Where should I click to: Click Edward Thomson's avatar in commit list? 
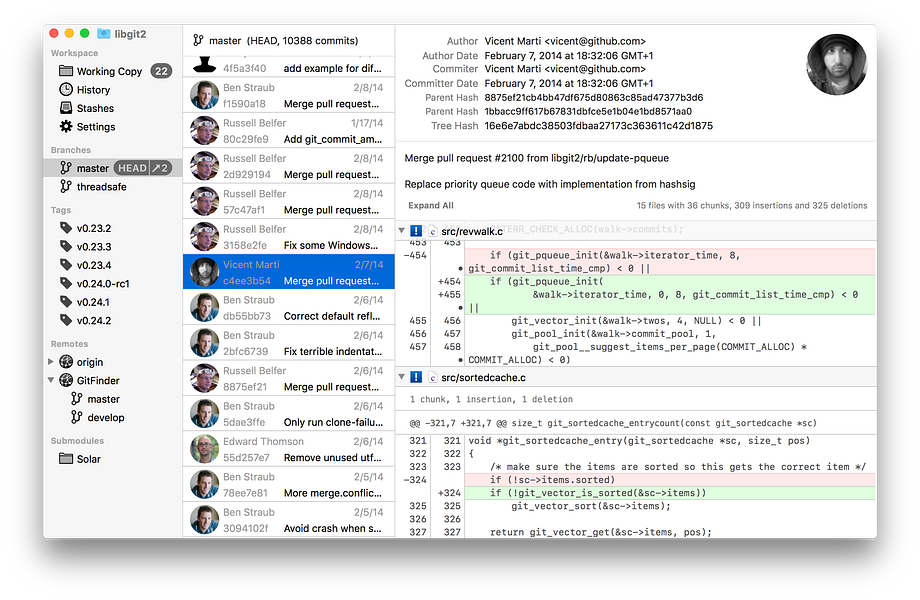[x=204, y=449]
